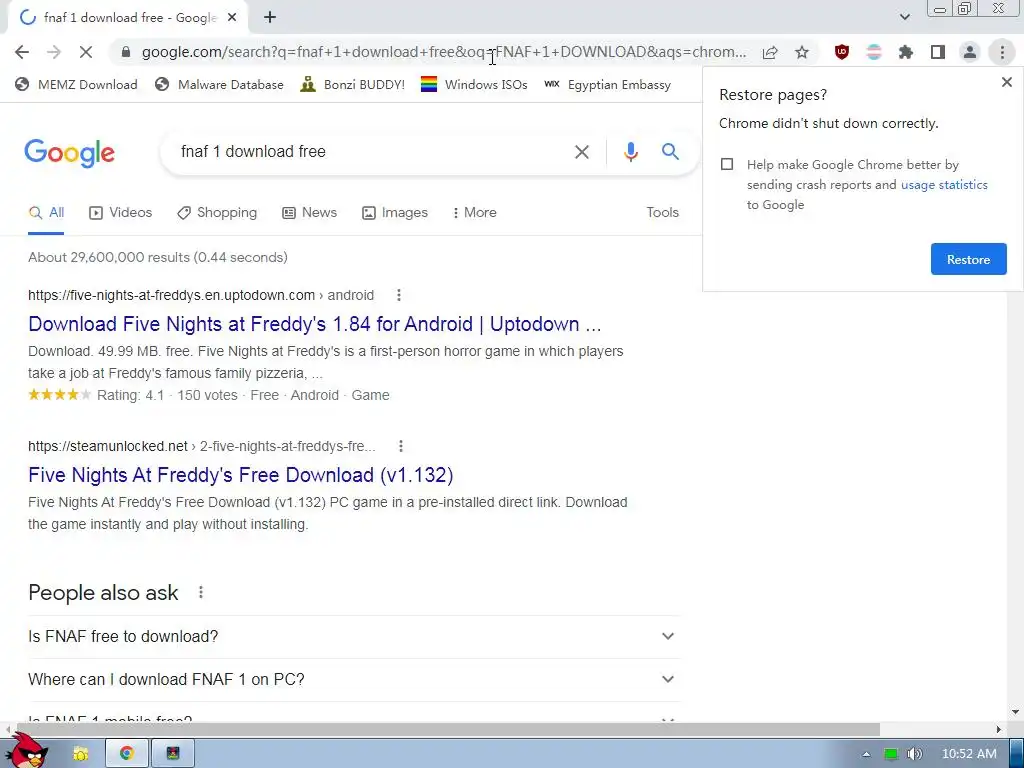
Task: Show hidden system tray icons
Action: tap(866, 754)
